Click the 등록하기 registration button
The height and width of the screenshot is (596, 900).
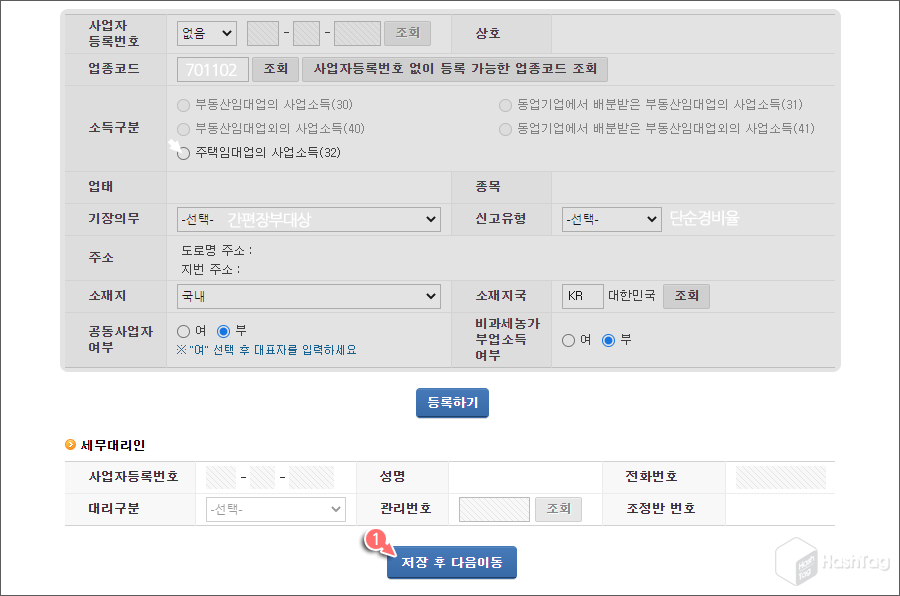click(452, 403)
